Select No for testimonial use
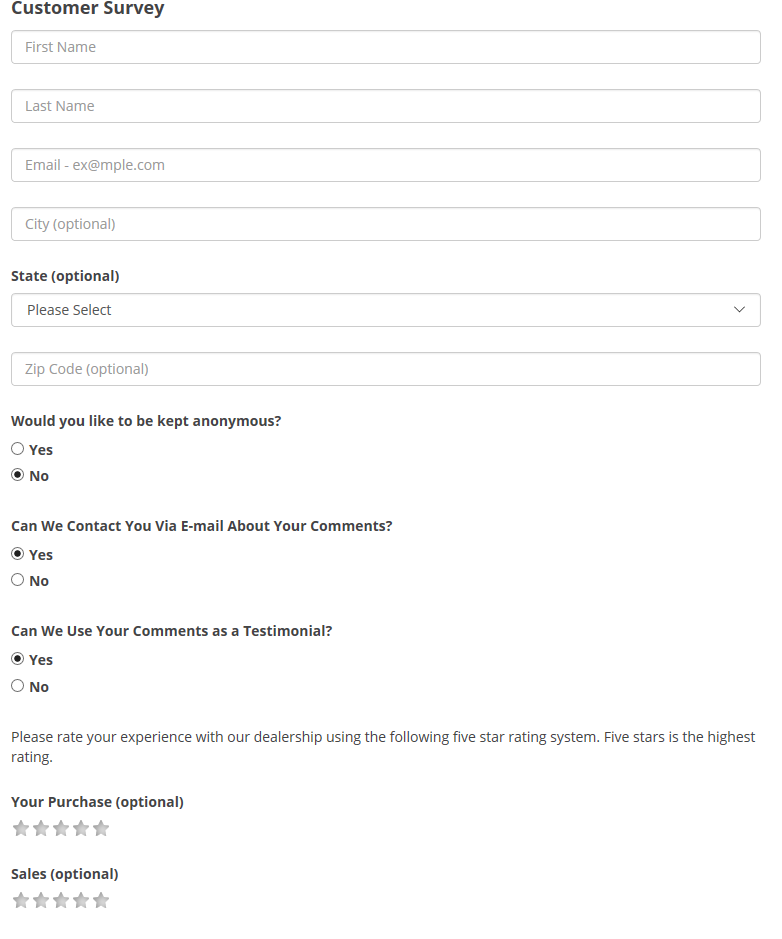Viewport: 782px width, 939px height. (18, 686)
